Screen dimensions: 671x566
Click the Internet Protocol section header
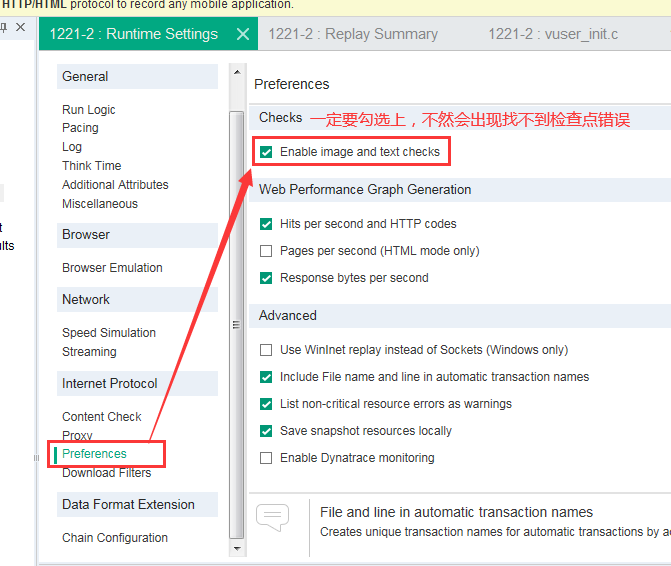pos(137,383)
